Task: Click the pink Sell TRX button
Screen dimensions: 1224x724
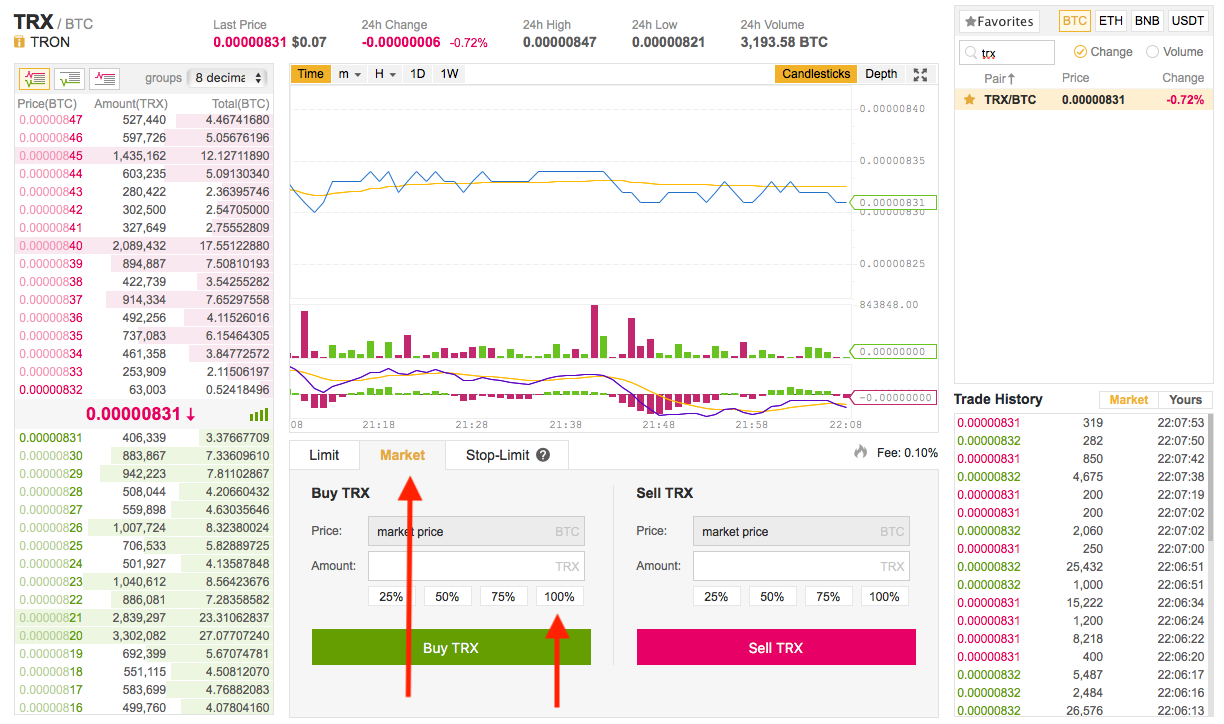Action: tap(776, 647)
